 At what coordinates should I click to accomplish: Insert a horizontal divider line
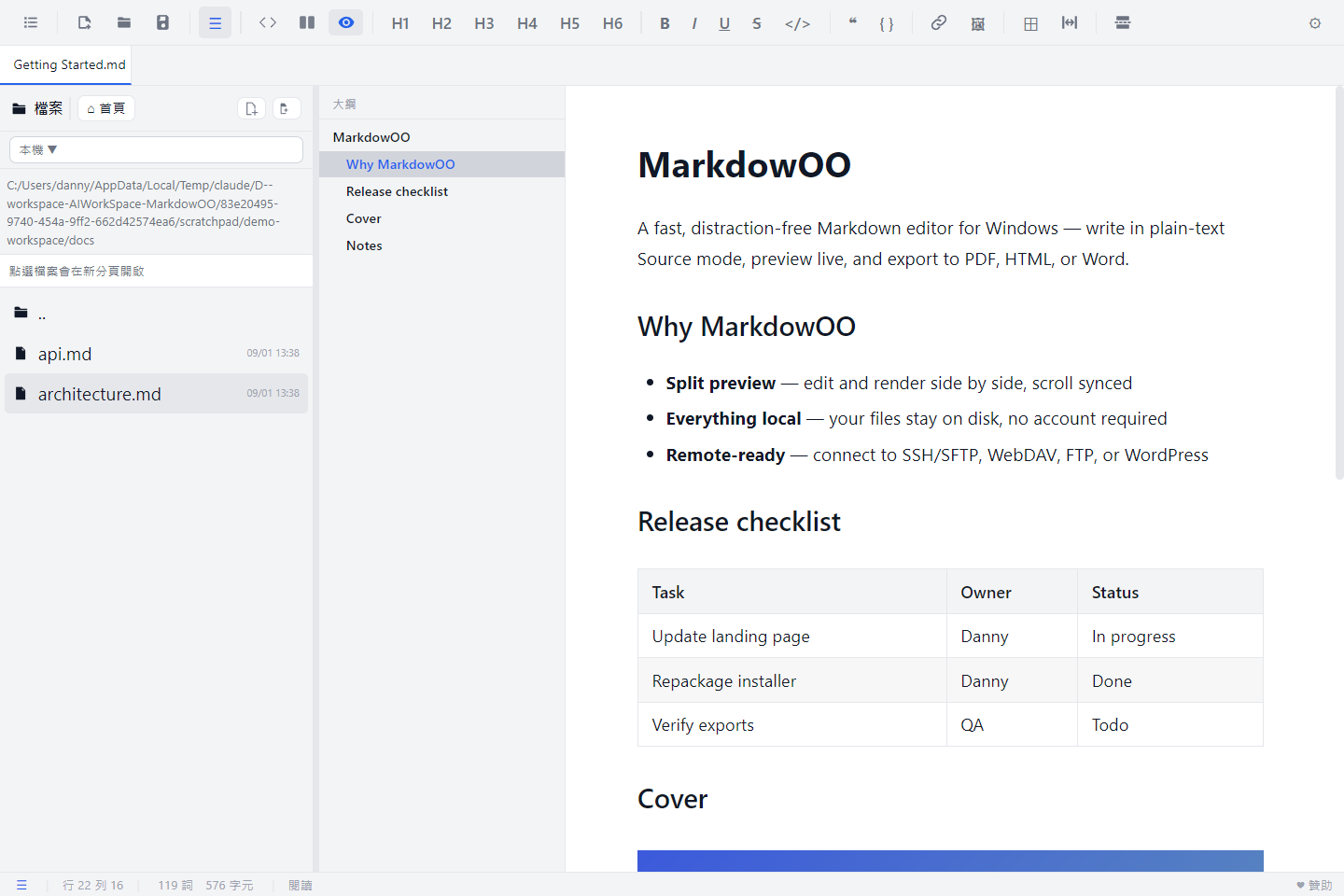coord(1123,23)
